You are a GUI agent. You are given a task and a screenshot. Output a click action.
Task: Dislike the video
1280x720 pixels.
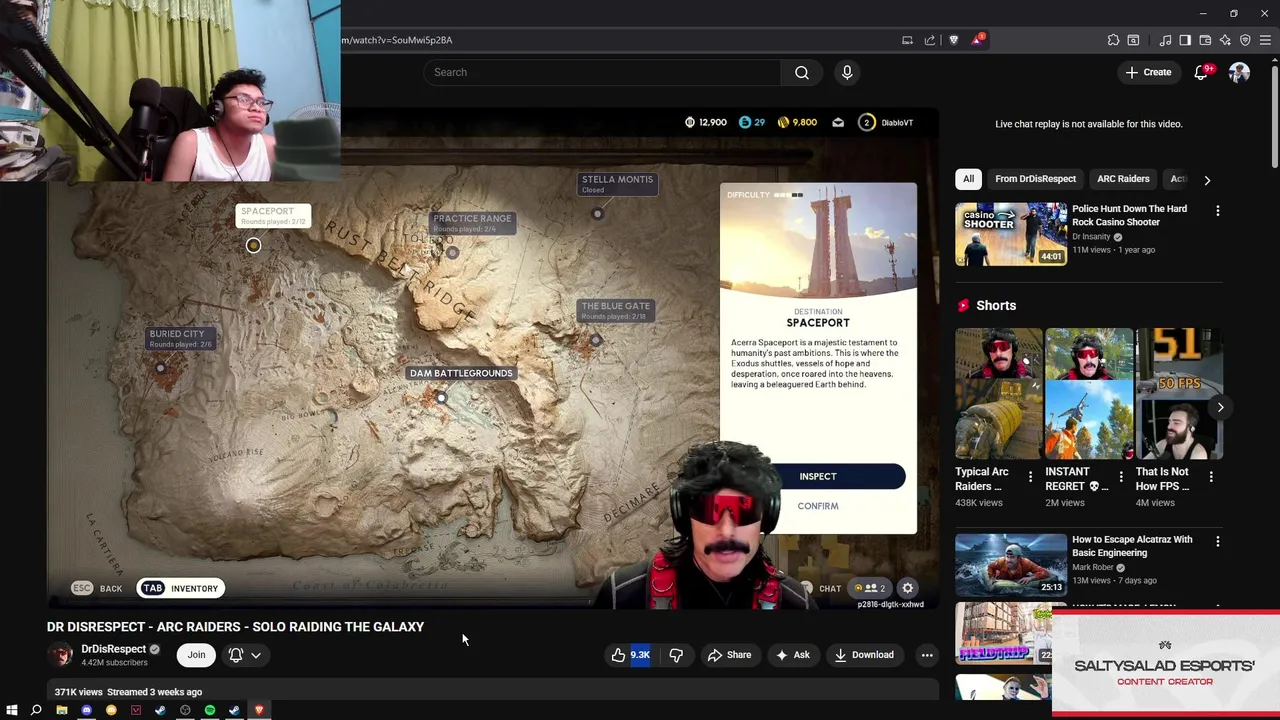click(x=676, y=655)
